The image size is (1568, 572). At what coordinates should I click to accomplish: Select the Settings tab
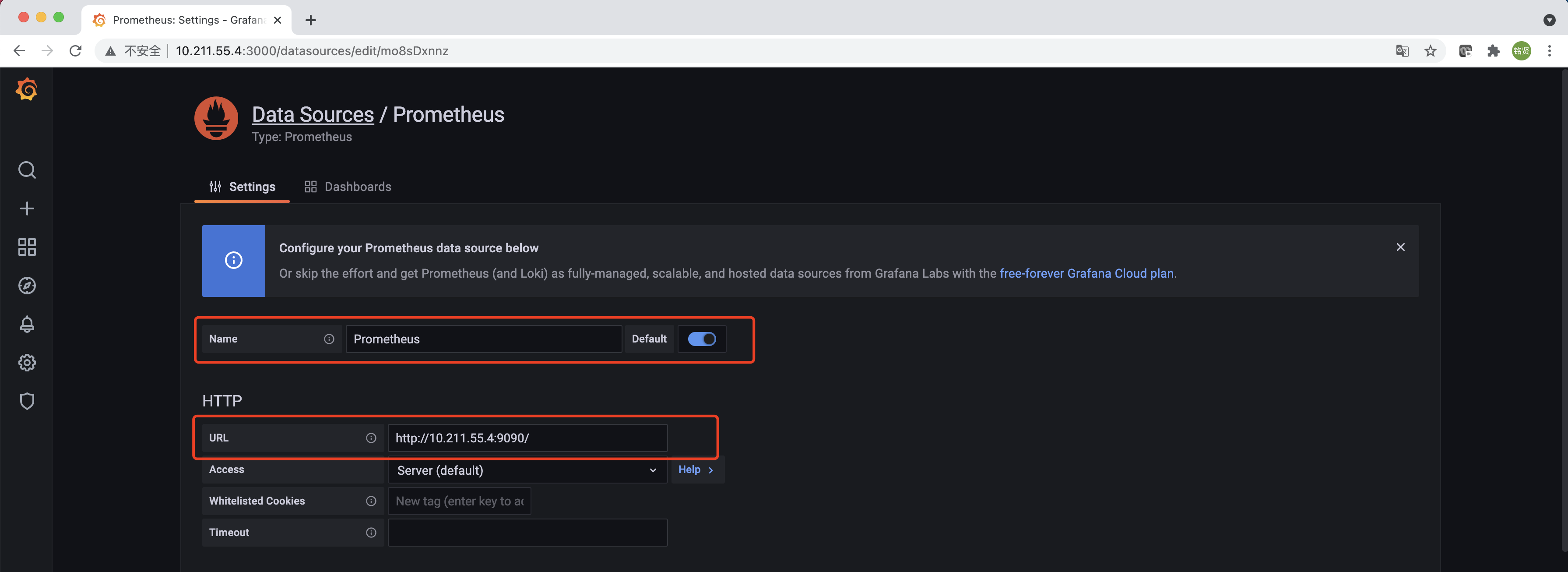tap(242, 187)
